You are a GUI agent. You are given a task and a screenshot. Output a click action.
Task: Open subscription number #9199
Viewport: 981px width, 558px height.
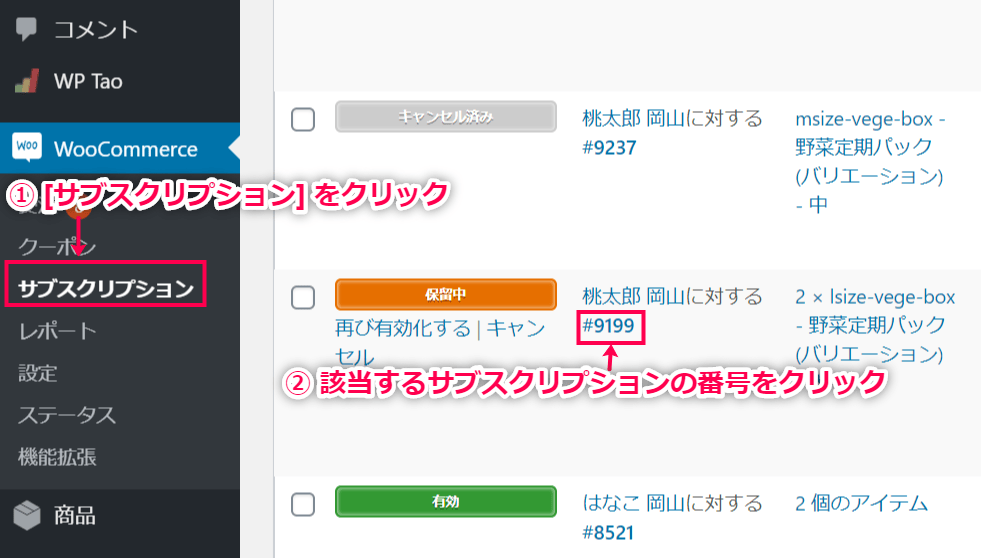click(609, 326)
